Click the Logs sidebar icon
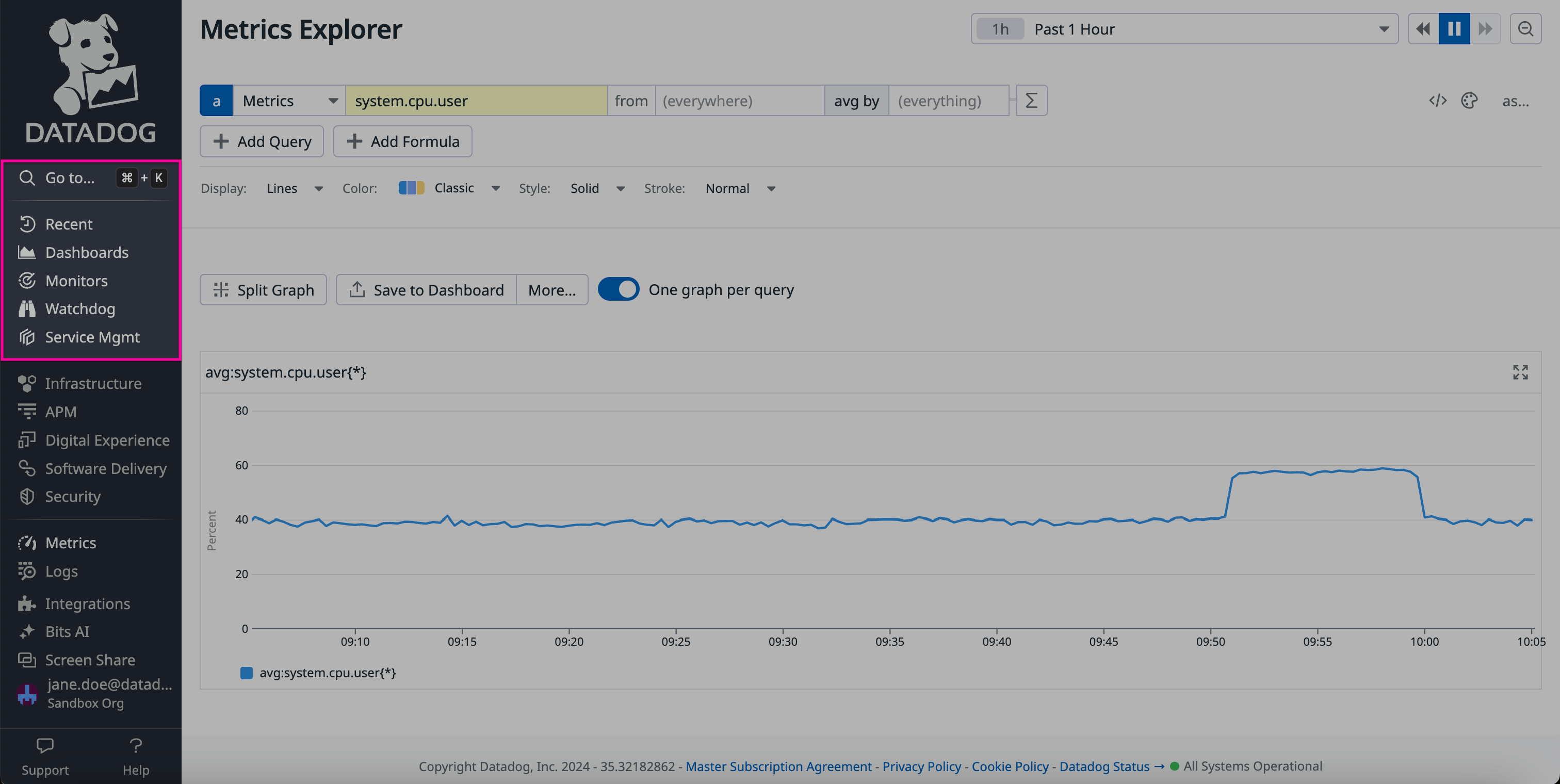The width and height of the screenshot is (1560, 784). [x=28, y=571]
